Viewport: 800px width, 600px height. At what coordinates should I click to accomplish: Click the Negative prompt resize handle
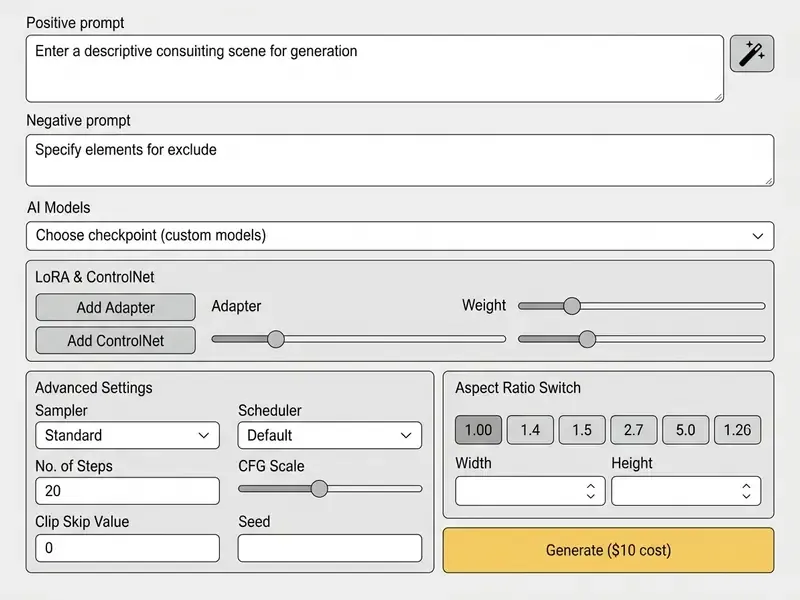tap(769, 181)
